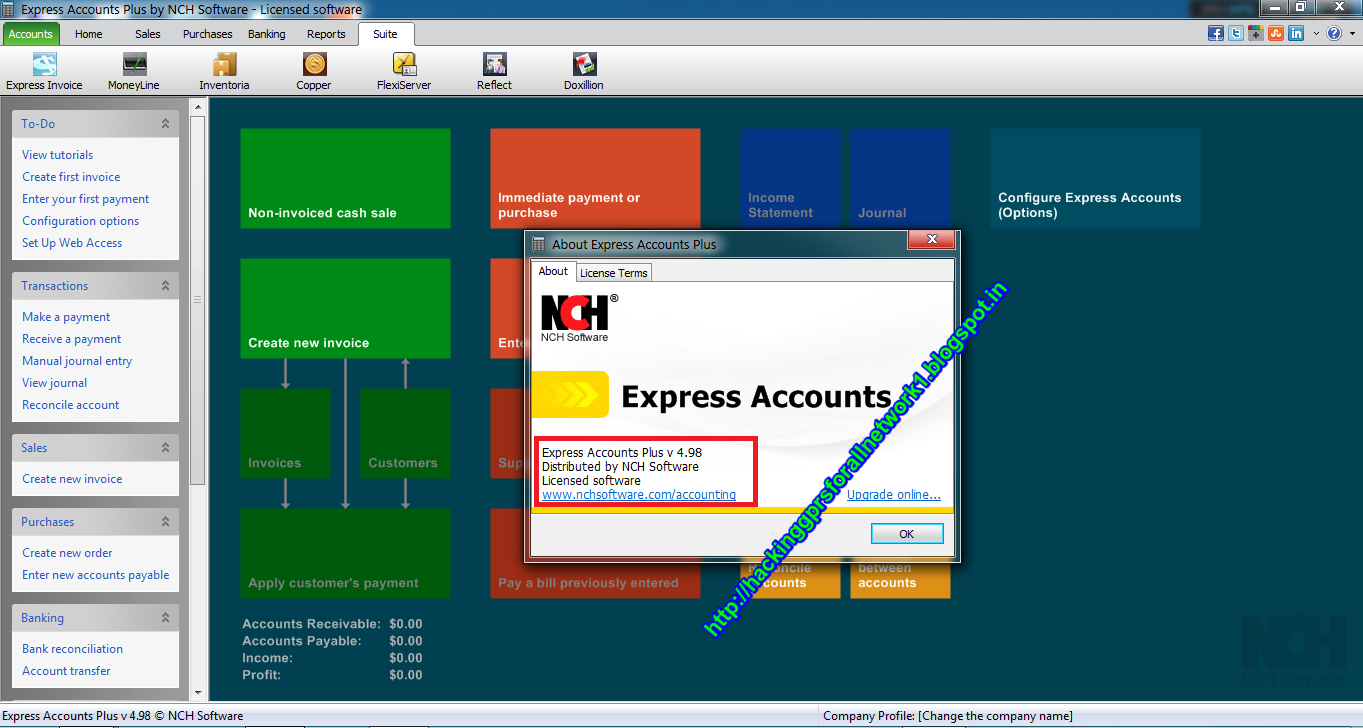This screenshot has height=728, width=1363.
Task: Open the FlexiServer icon
Action: tap(404, 72)
